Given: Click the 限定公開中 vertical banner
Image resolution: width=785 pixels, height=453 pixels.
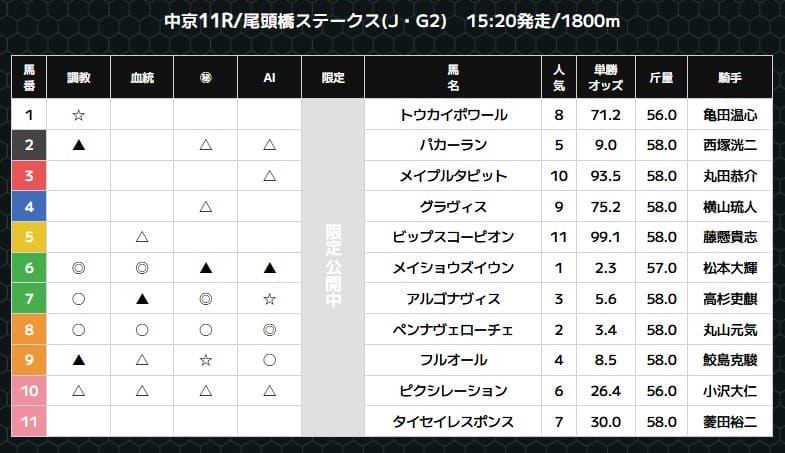Looking at the screenshot, I should click(333, 268).
